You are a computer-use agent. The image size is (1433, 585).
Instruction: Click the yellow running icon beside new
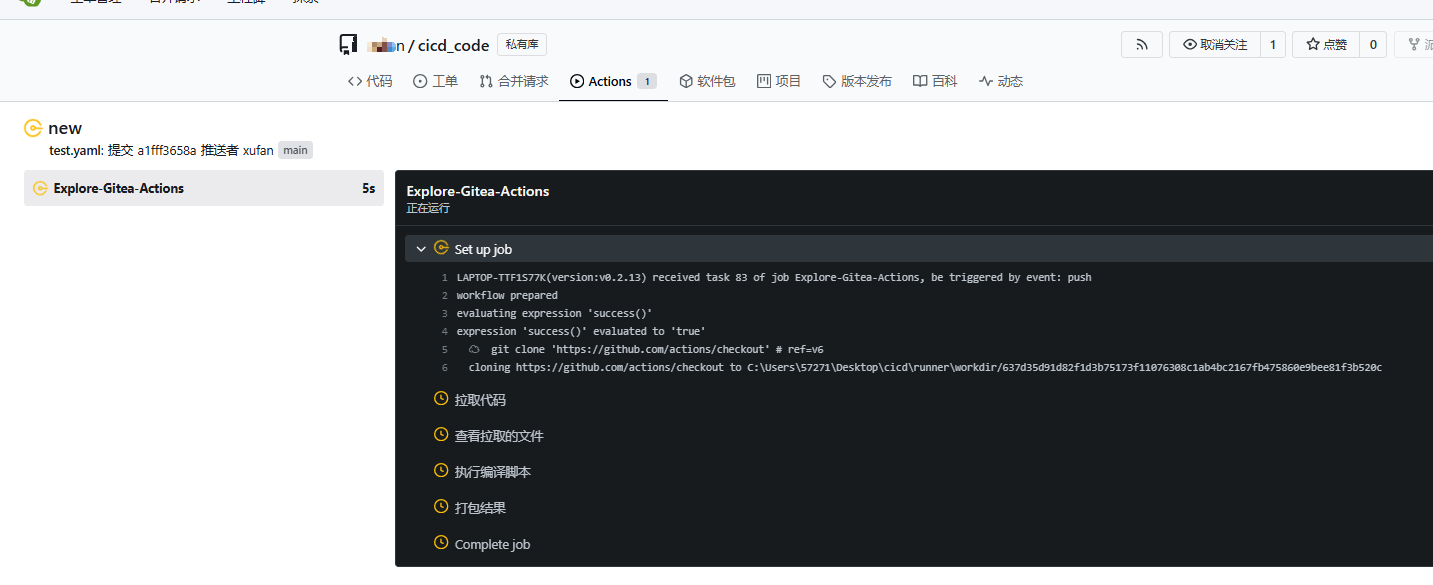click(x=32, y=128)
